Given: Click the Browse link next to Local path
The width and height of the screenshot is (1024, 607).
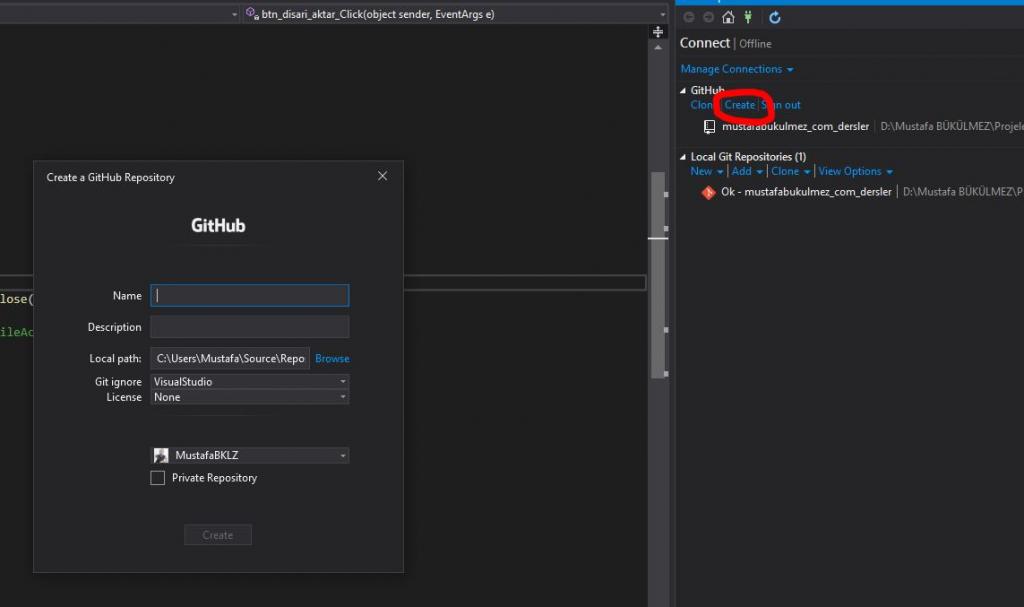Looking at the screenshot, I should [332, 358].
